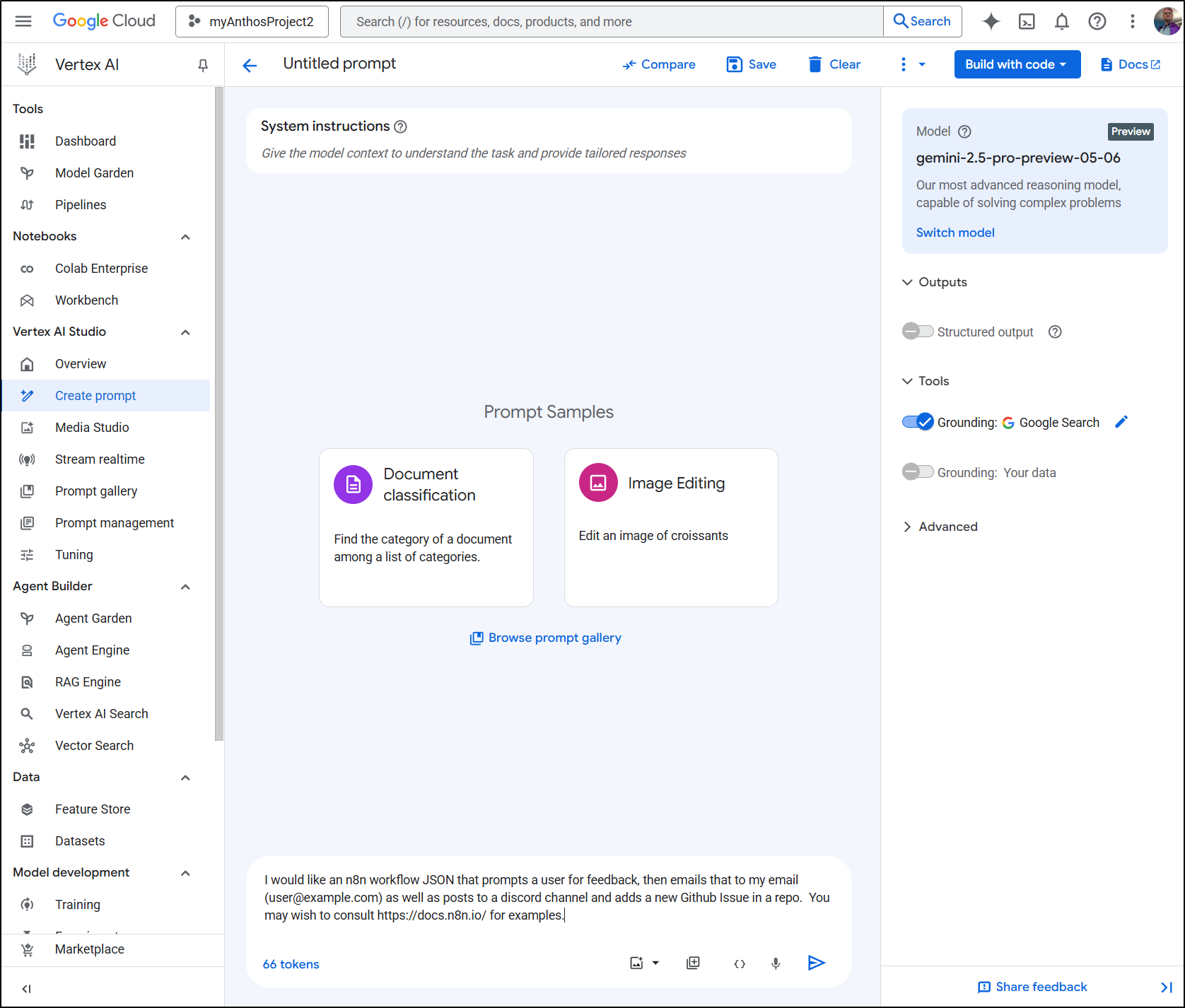Collapse the Vertex AI Studio section
Image resolution: width=1185 pixels, height=1008 pixels.
tap(185, 332)
